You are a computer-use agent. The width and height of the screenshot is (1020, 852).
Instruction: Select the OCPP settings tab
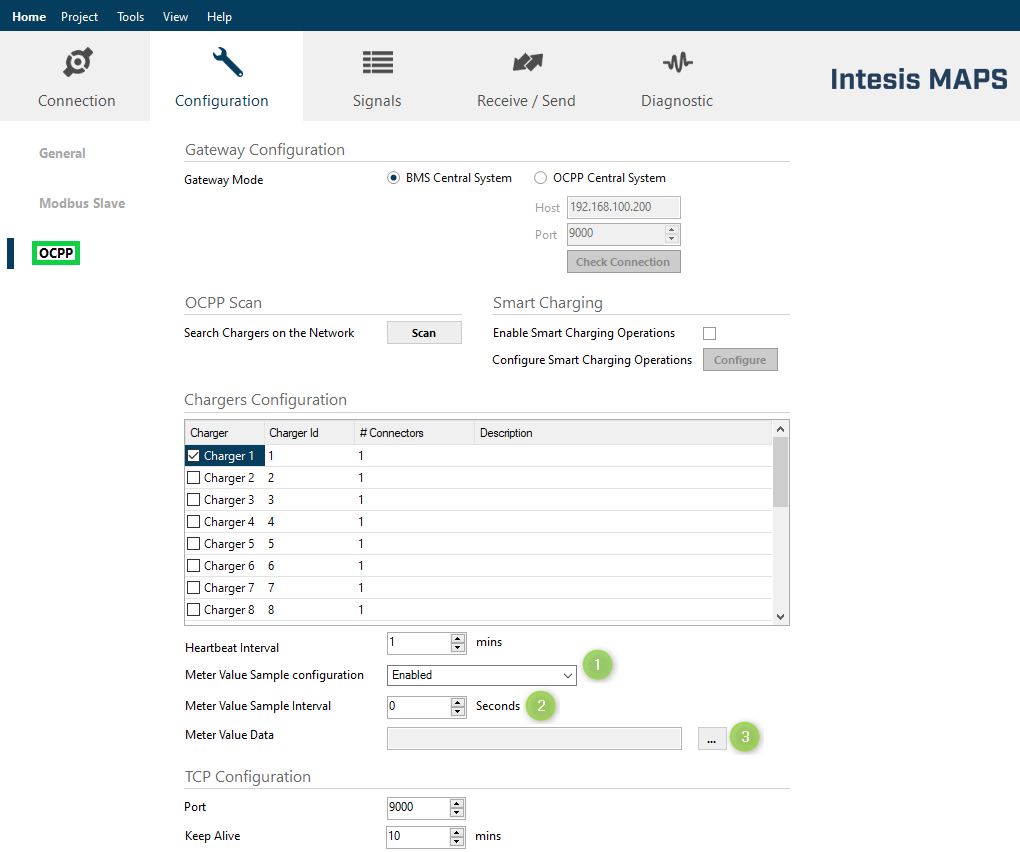56,253
